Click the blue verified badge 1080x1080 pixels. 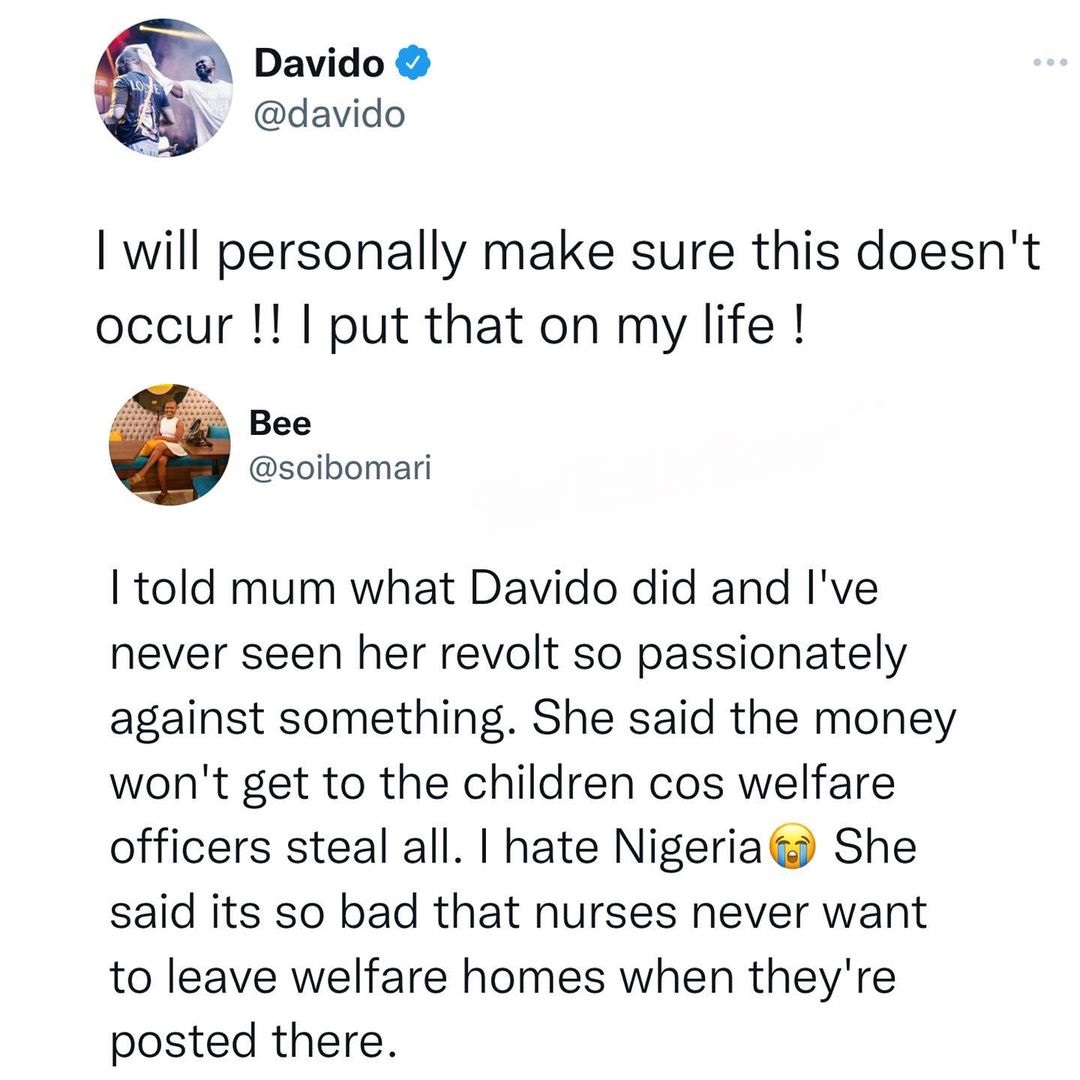pyautogui.click(x=412, y=65)
